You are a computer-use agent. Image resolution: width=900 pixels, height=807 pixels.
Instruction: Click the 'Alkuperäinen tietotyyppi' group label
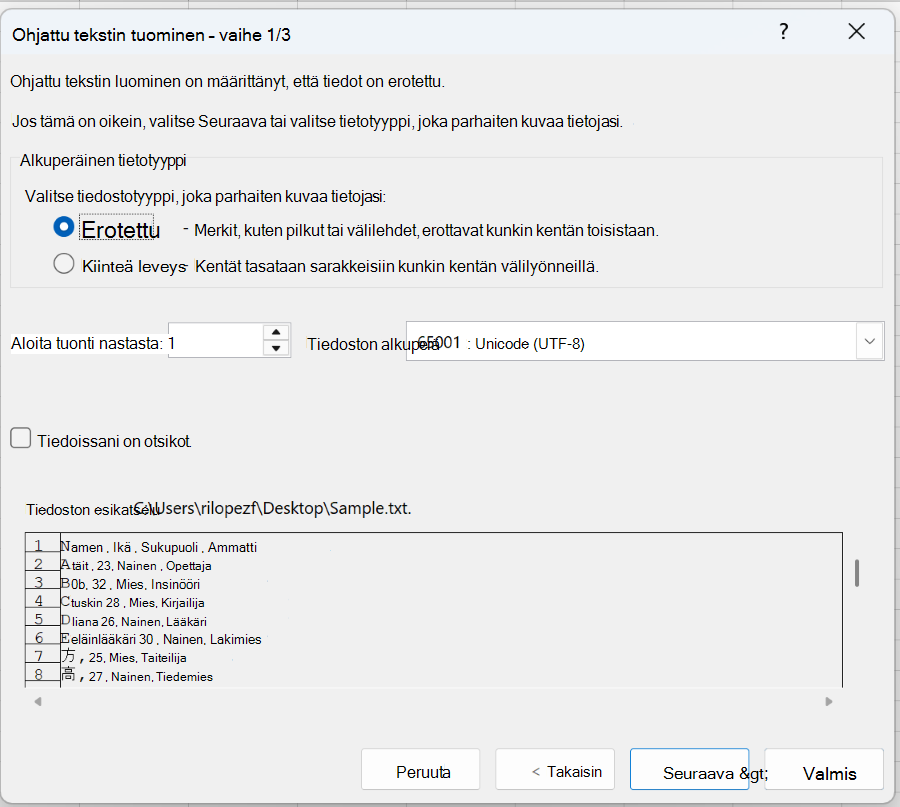click(103, 160)
